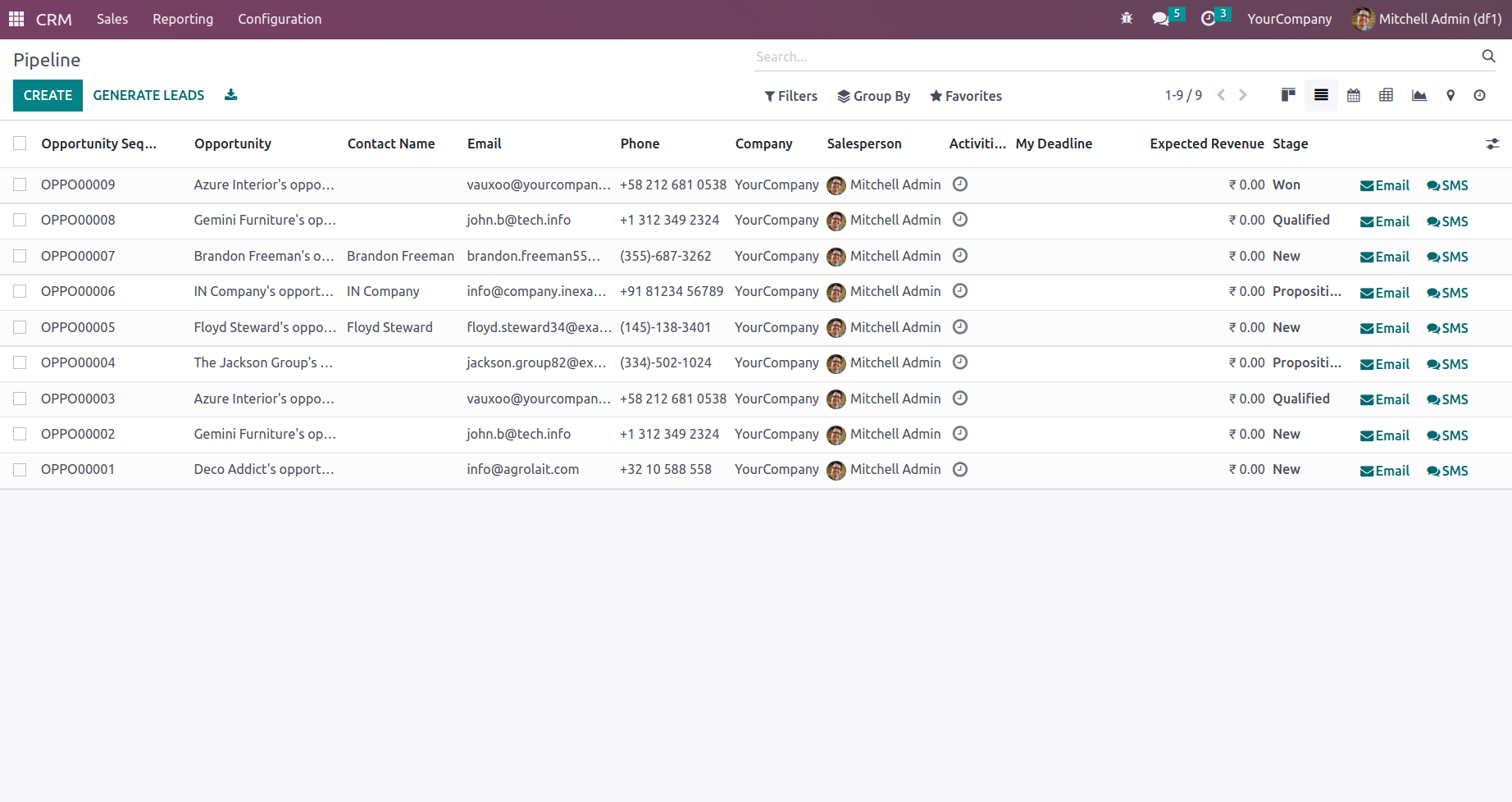Click Email button for OPPO00002
The image size is (1512, 802).
point(1385,435)
